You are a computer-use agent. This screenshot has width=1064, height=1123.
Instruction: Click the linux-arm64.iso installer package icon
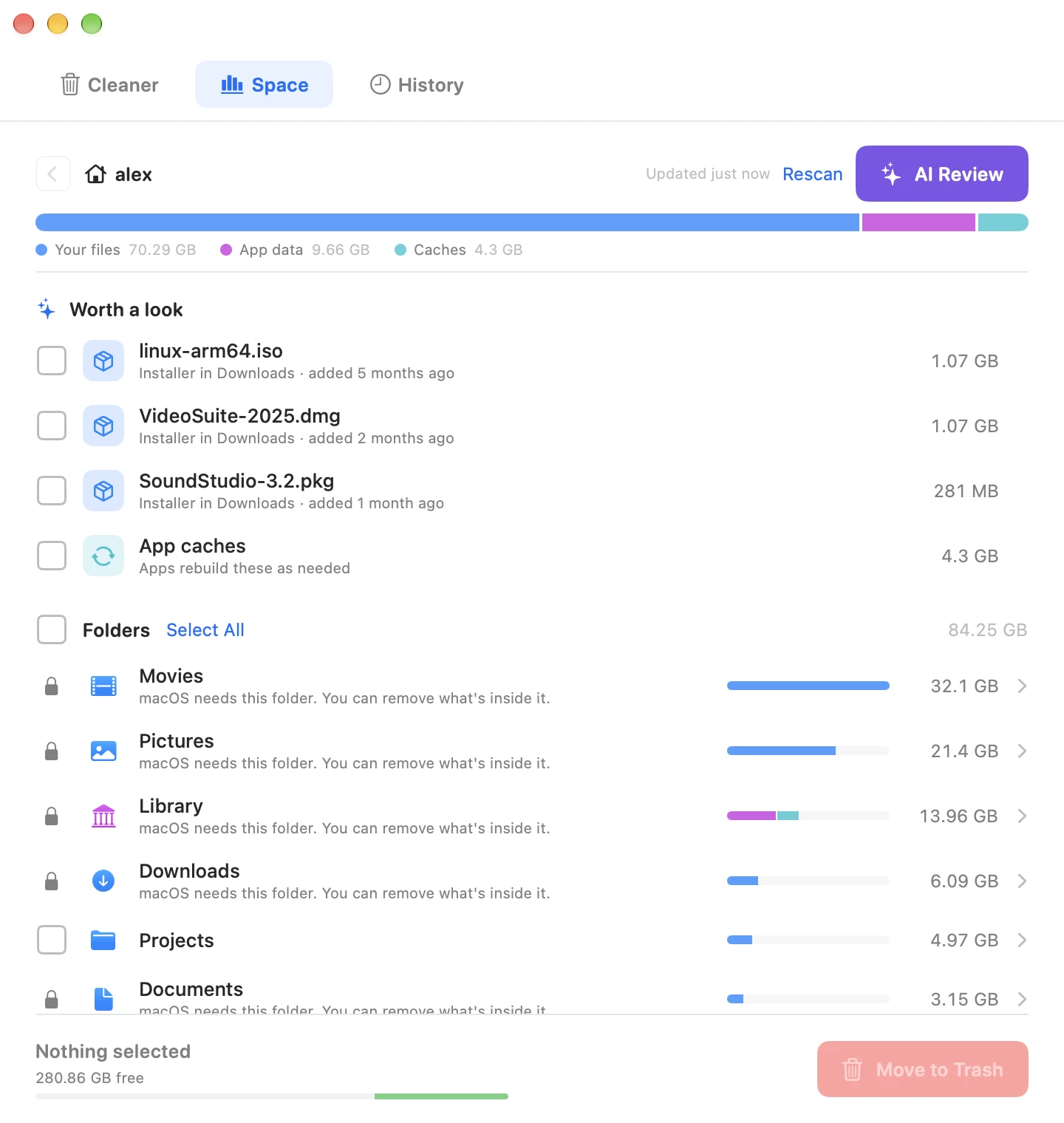[x=103, y=361]
